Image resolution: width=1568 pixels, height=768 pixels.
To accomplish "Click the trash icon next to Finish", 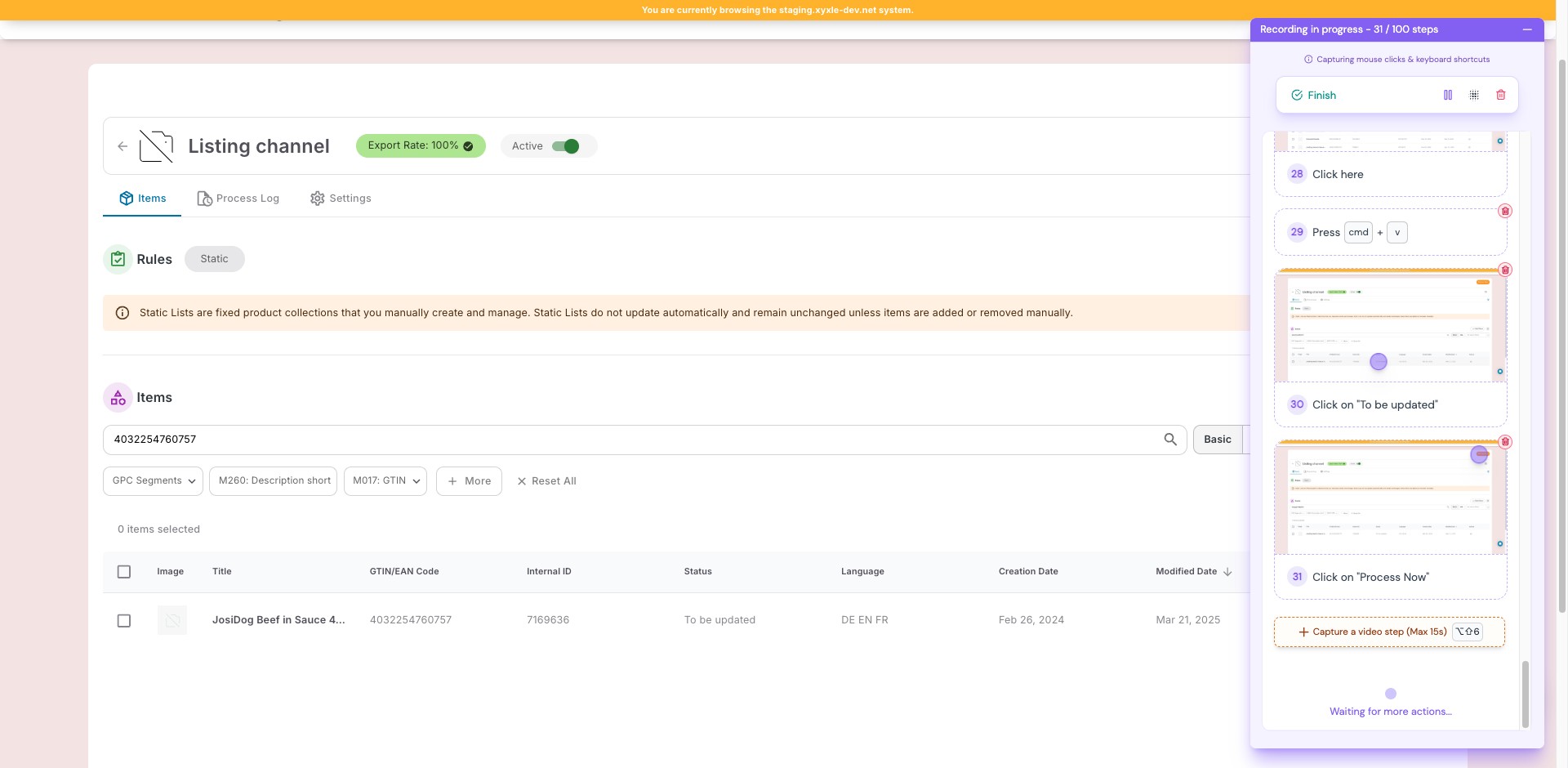I will point(1500,96).
